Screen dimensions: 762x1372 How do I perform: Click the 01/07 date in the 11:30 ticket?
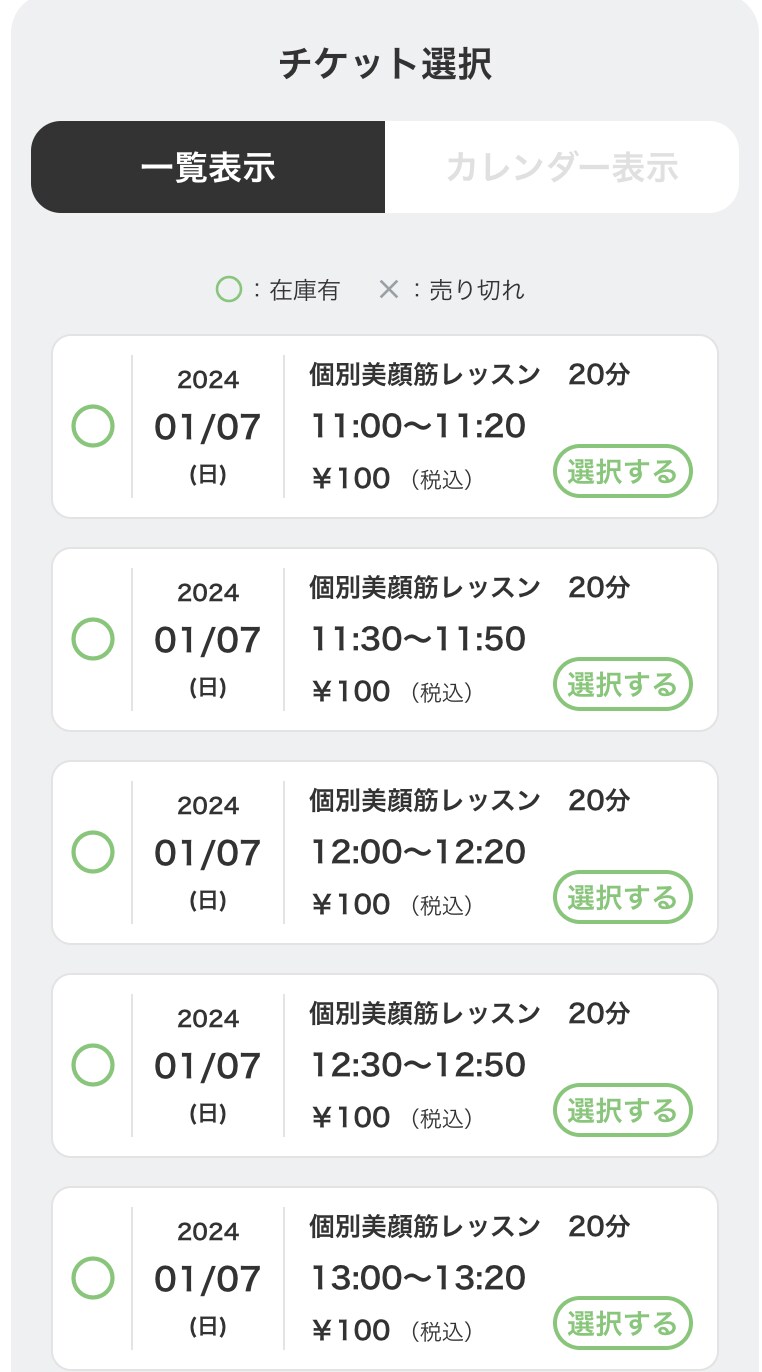pos(207,640)
